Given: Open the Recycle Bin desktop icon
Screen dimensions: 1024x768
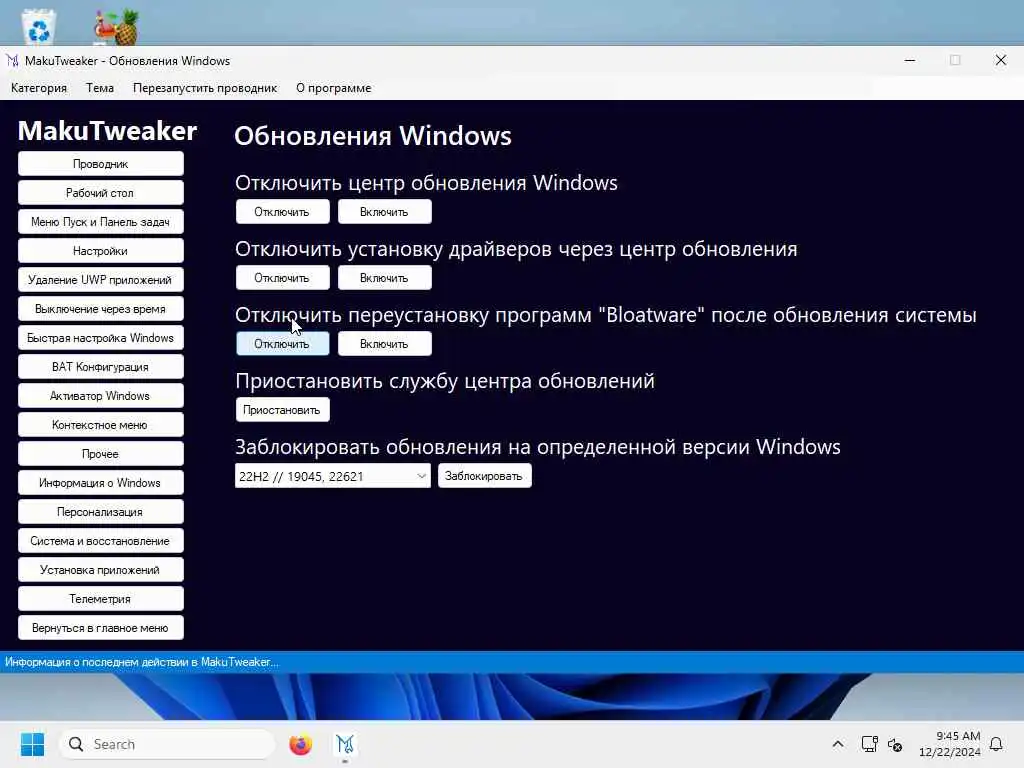Looking at the screenshot, I should pos(39,27).
